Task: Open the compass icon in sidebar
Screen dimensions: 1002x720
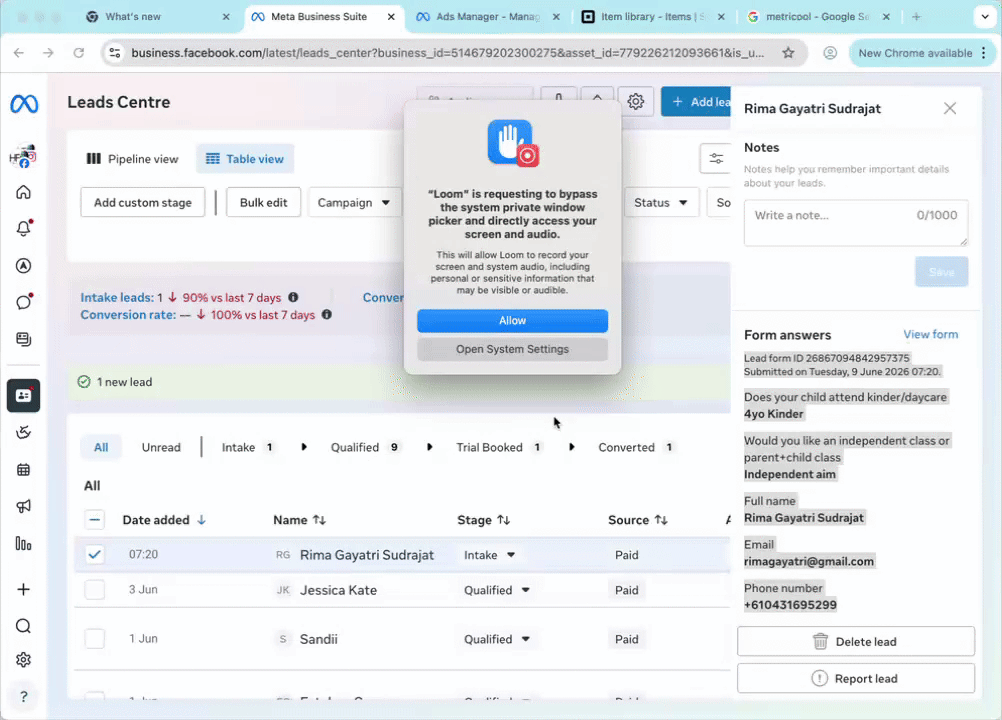Action: click(24, 266)
